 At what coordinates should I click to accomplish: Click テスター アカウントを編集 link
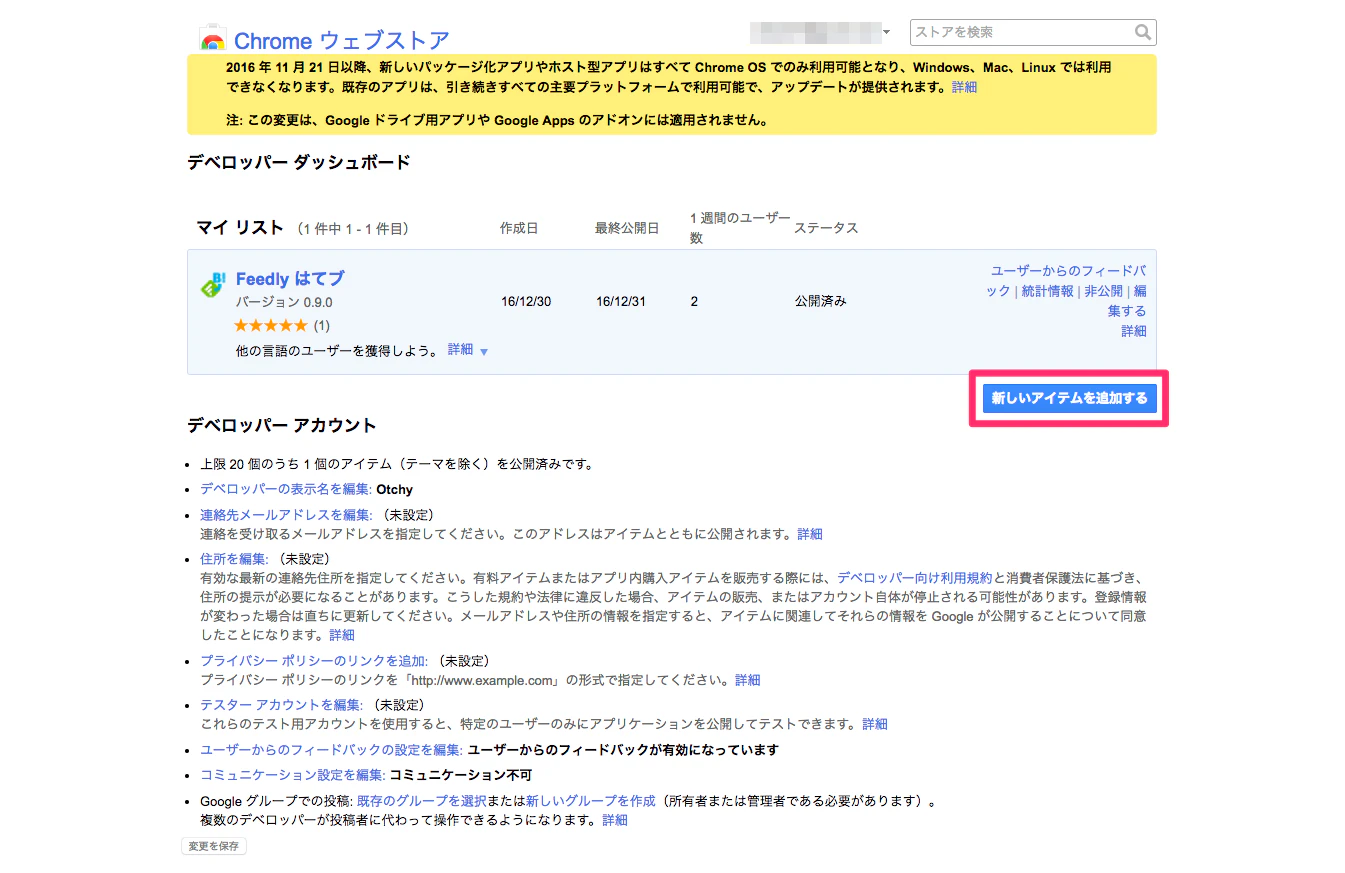point(280,705)
